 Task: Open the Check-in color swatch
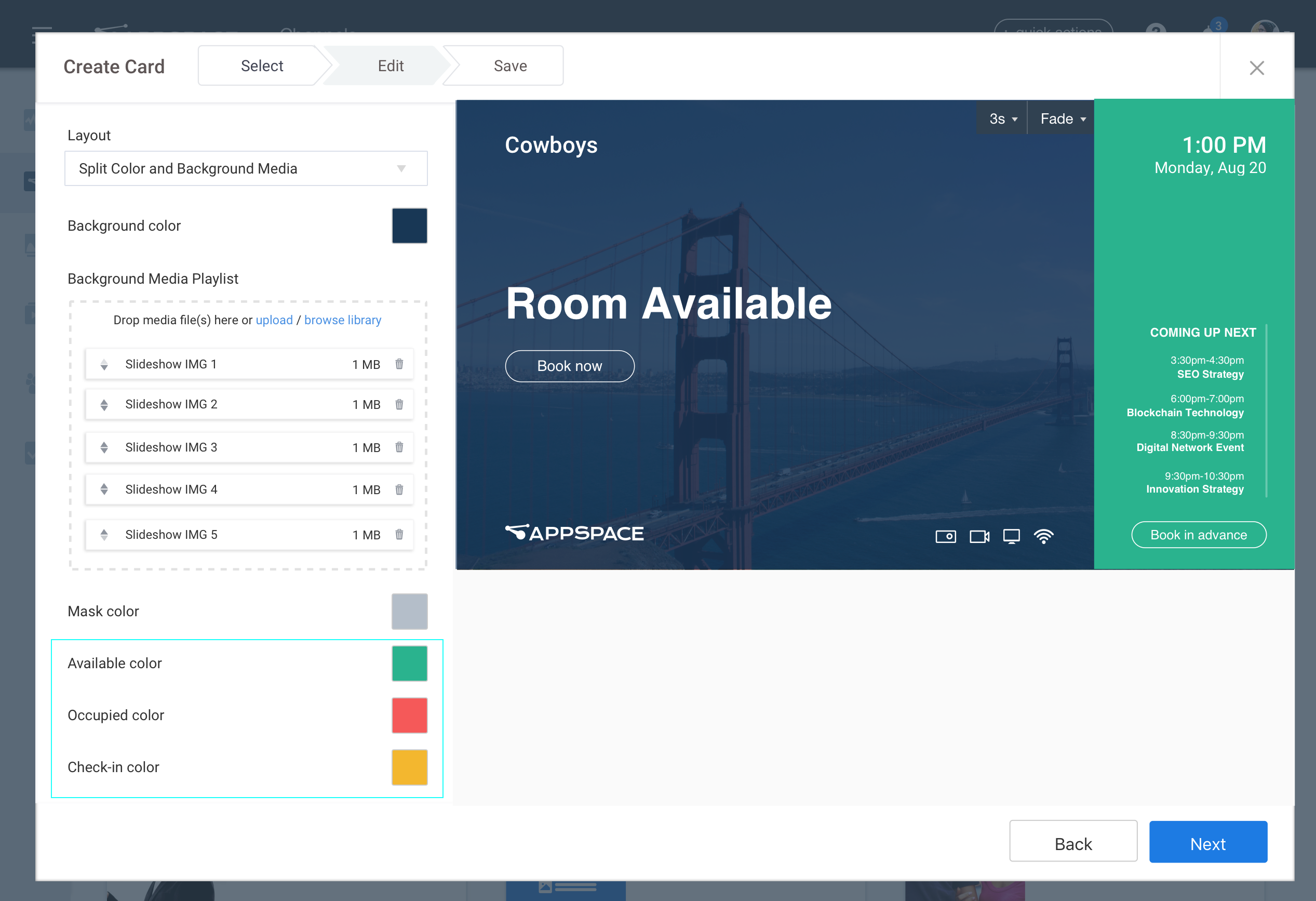click(409, 767)
